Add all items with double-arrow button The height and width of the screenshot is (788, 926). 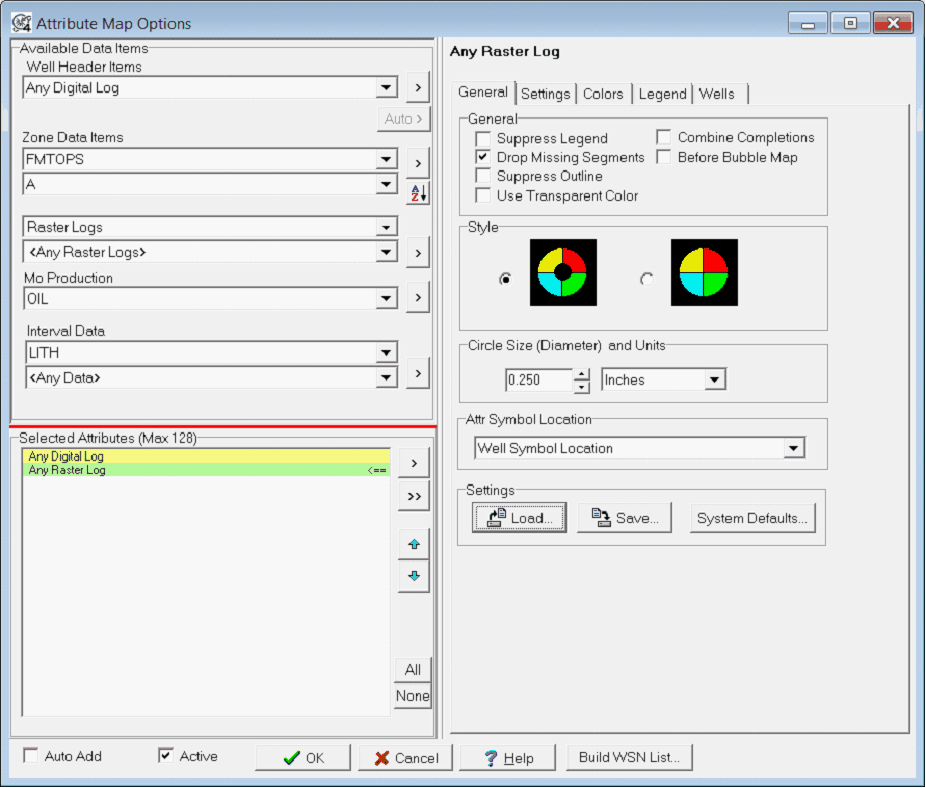tap(413, 496)
